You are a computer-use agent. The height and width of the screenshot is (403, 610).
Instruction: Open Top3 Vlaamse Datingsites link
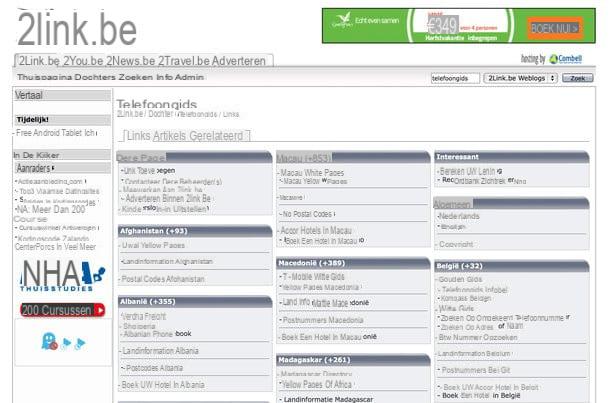click(x=59, y=191)
